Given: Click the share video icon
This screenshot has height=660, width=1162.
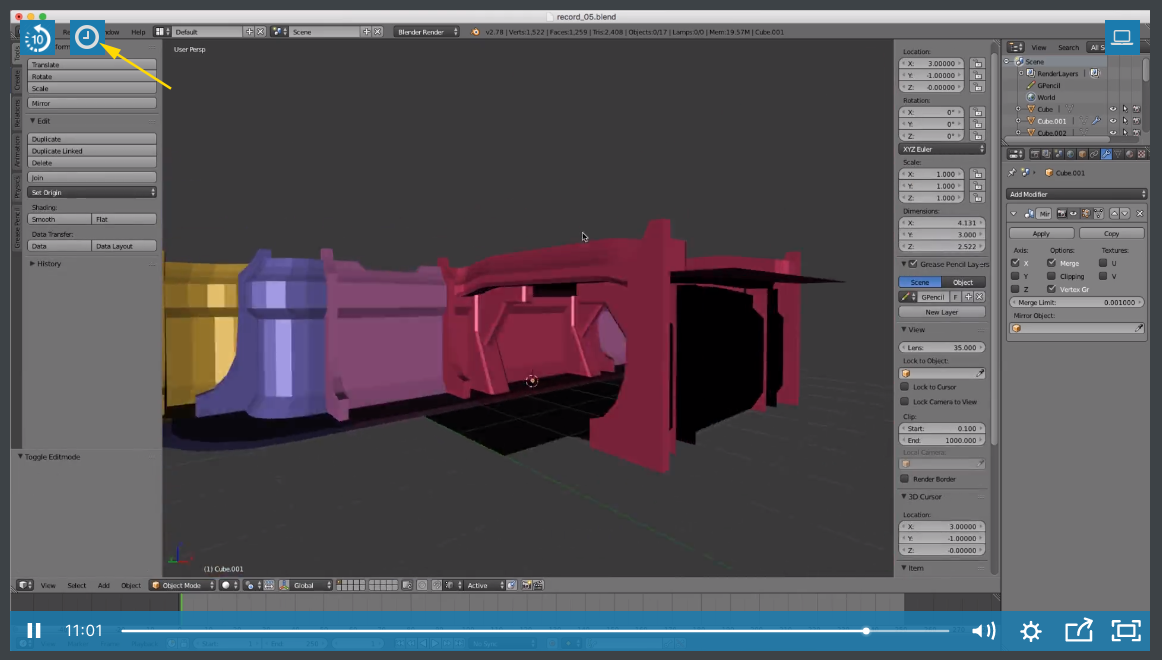Looking at the screenshot, I should click(x=1078, y=631).
